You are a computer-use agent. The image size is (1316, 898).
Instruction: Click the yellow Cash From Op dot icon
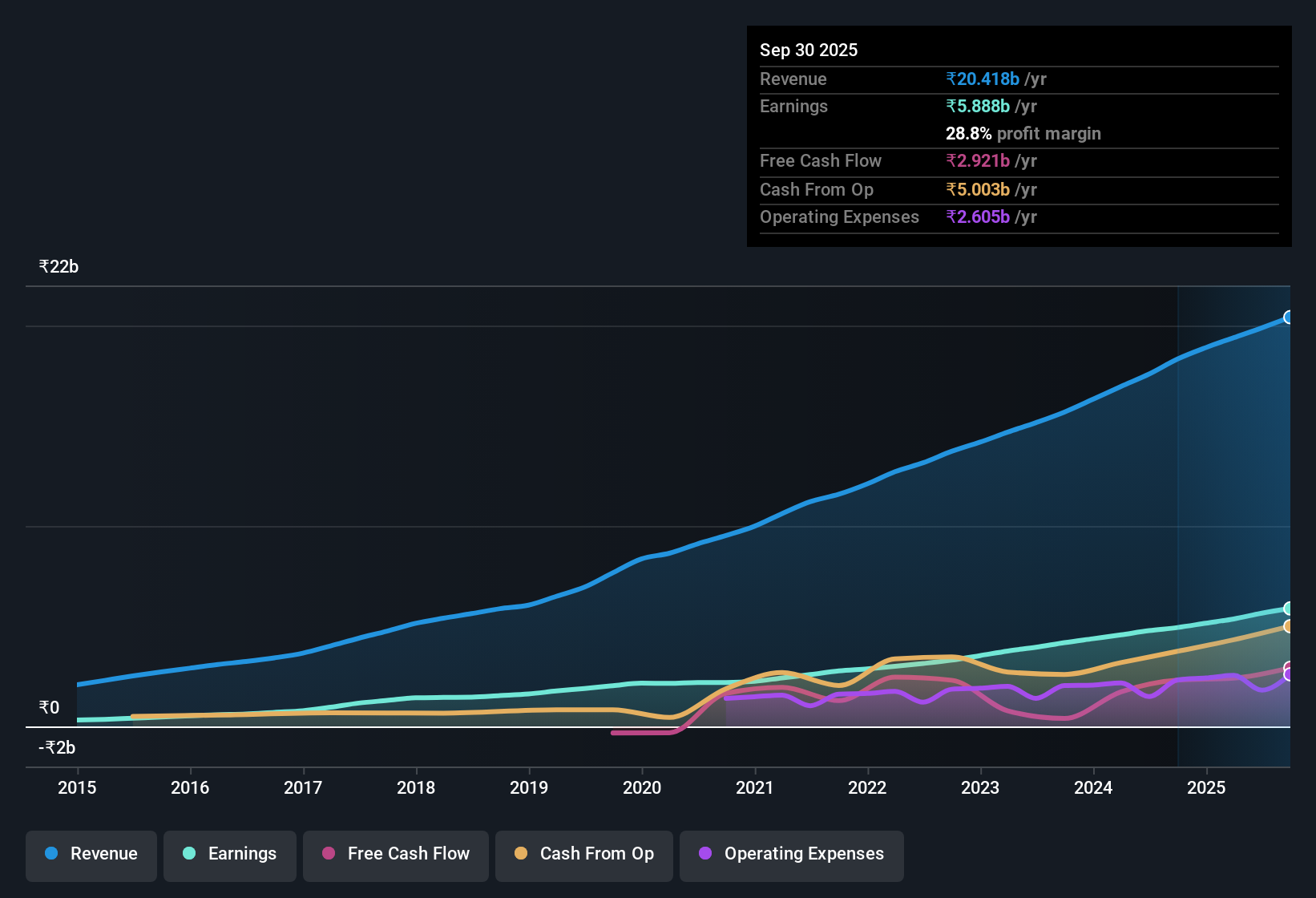521,854
